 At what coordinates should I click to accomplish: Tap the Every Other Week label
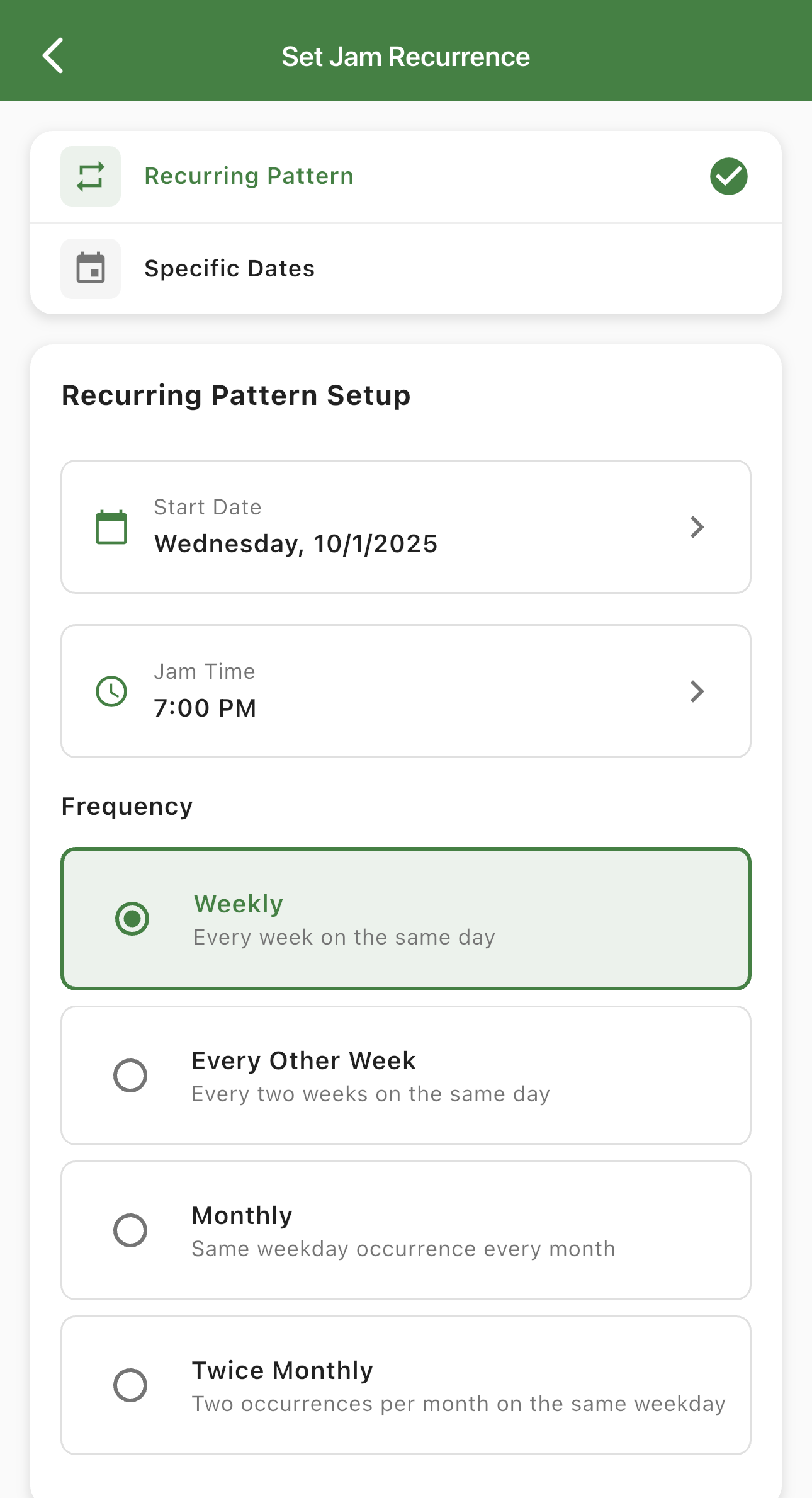303,1061
